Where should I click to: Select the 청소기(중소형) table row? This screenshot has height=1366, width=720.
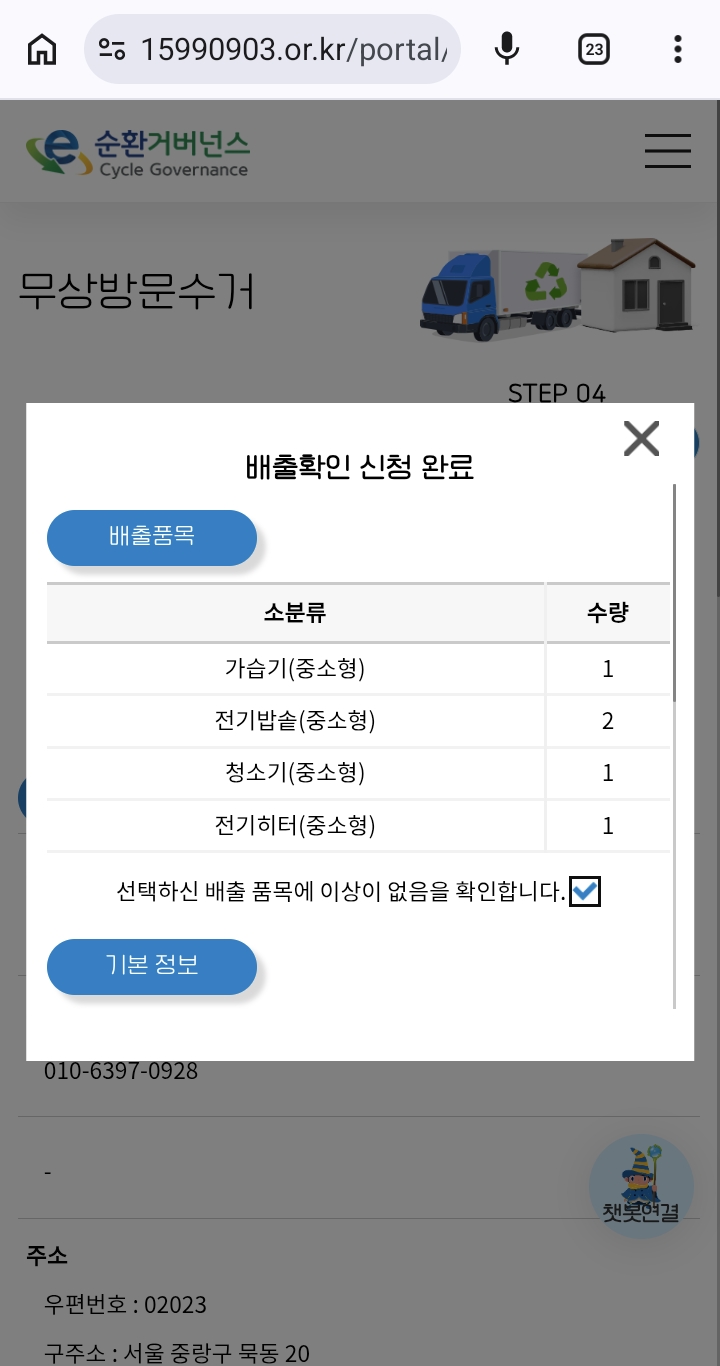(x=358, y=773)
